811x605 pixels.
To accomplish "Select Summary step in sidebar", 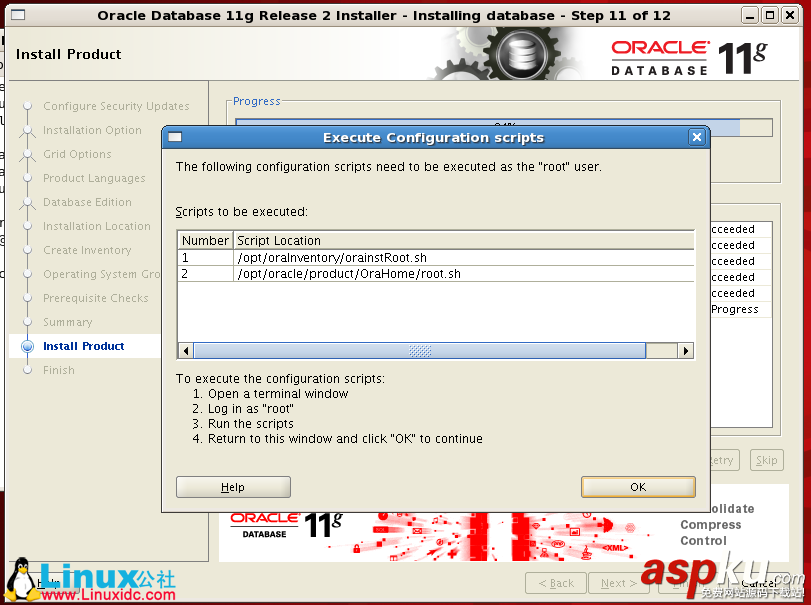I will click(67, 322).
